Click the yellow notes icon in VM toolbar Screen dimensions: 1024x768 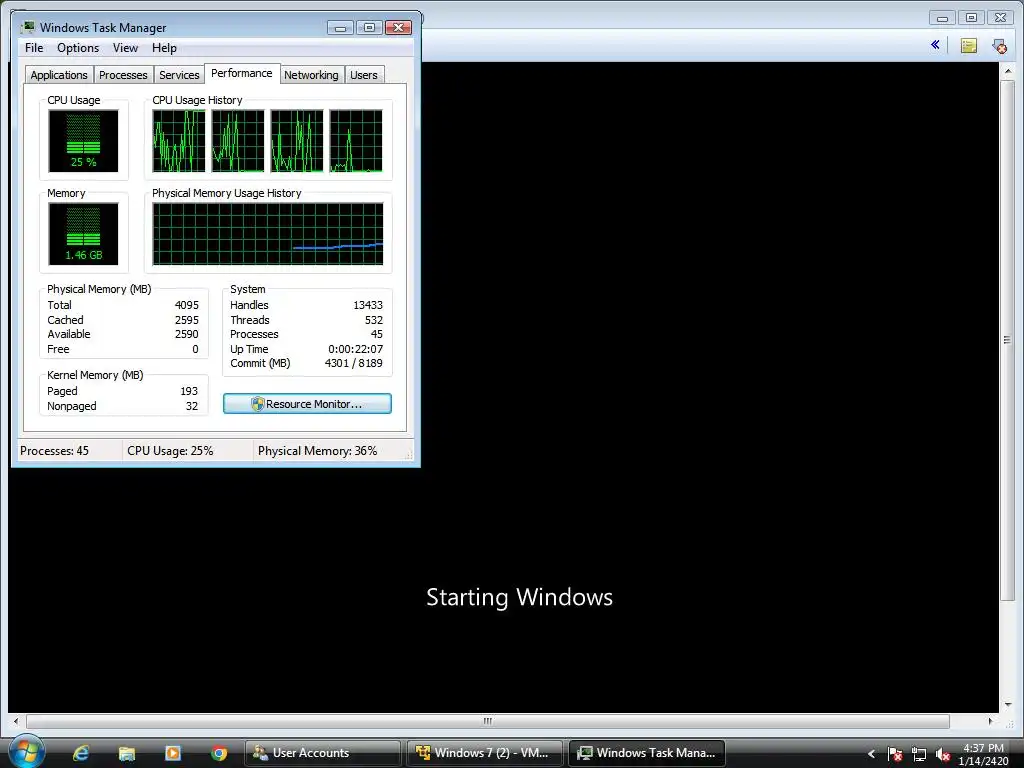(968, 45)
